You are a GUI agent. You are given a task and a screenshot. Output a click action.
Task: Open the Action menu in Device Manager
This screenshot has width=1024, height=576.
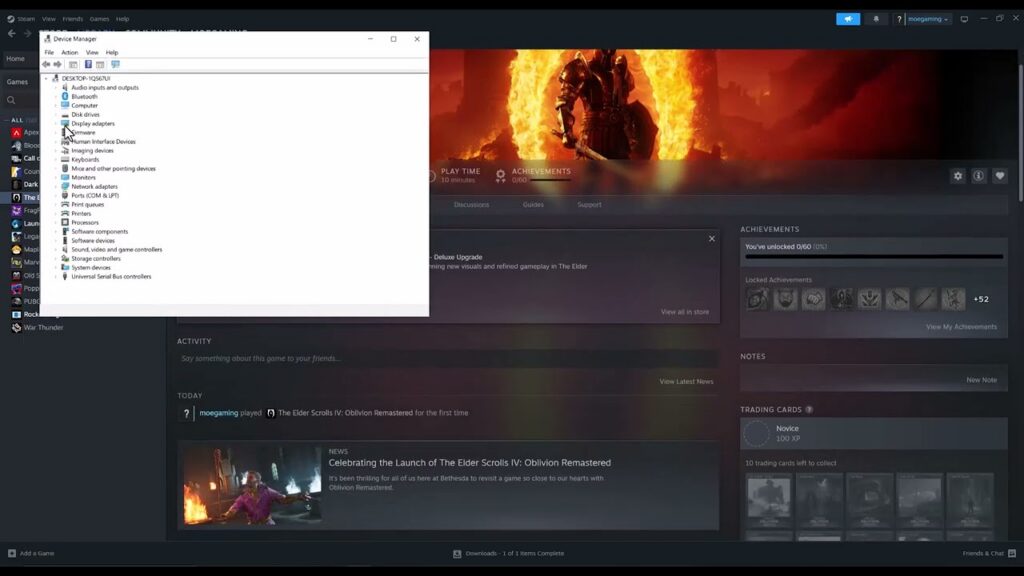pyautogui.click(x=69, y=52)
